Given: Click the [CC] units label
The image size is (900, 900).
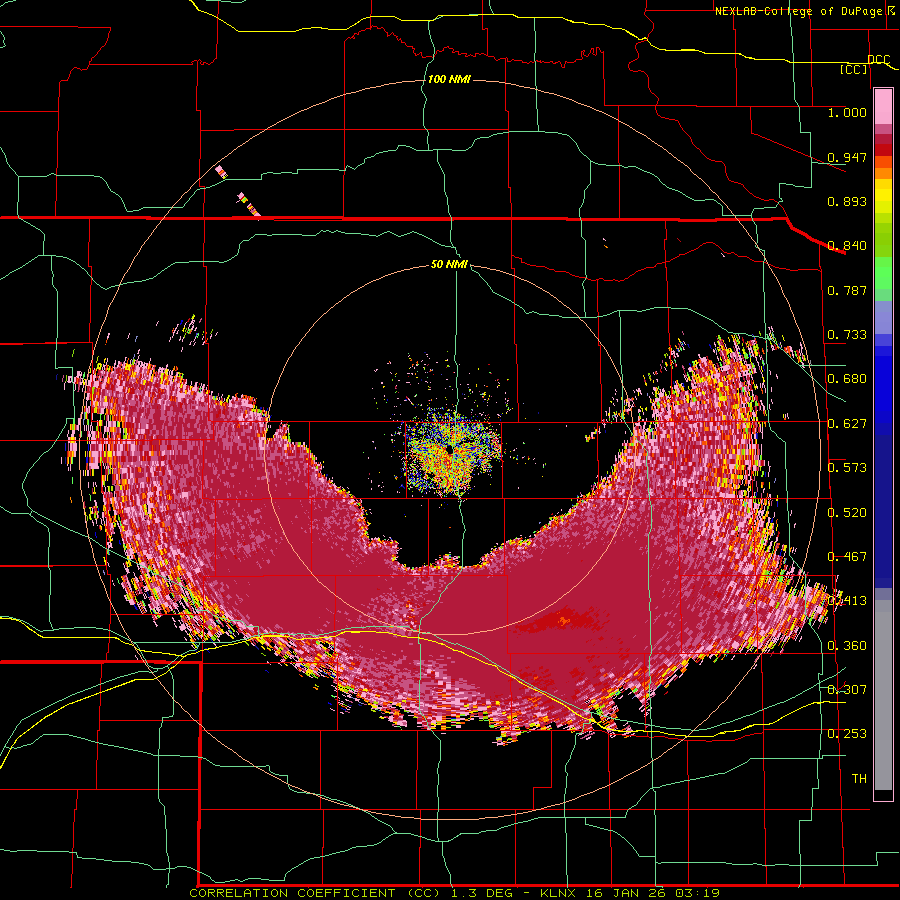Looking at the screenshot, I should (854, 69).
